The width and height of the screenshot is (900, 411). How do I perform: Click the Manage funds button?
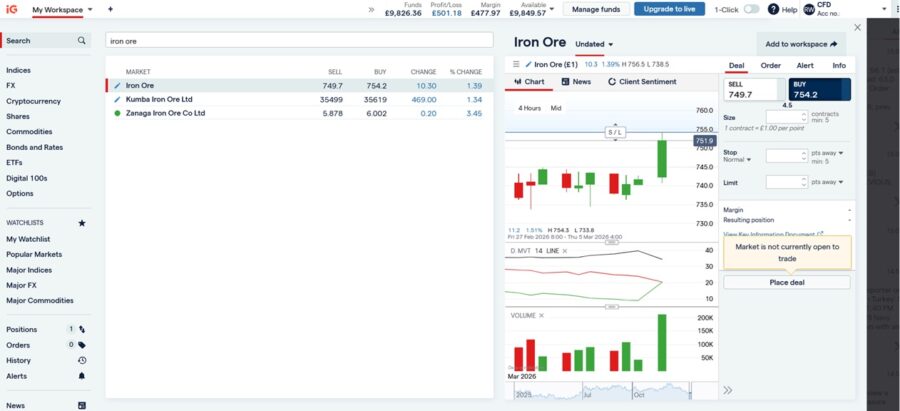point(596,9)
